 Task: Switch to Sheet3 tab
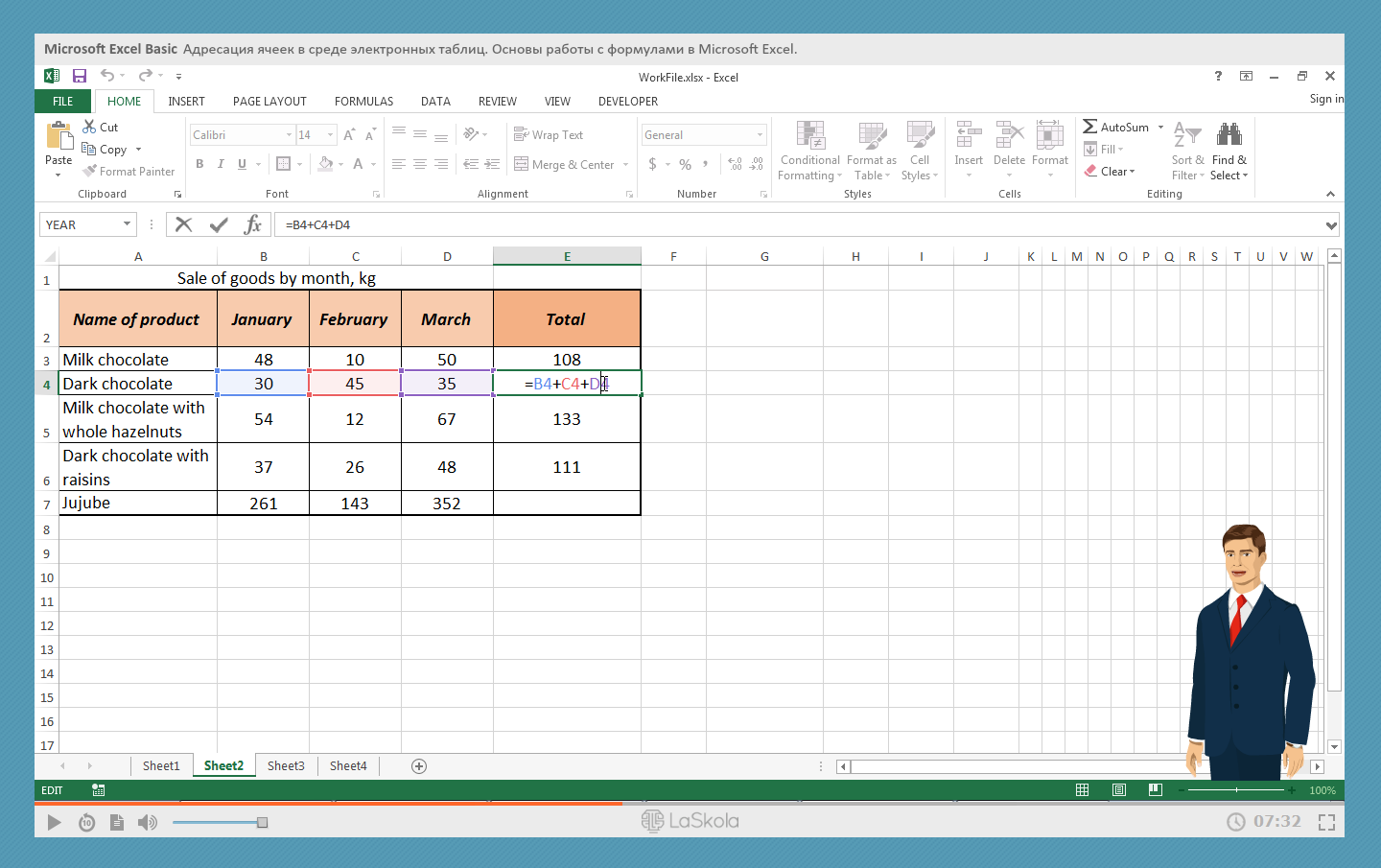(286, 765)
